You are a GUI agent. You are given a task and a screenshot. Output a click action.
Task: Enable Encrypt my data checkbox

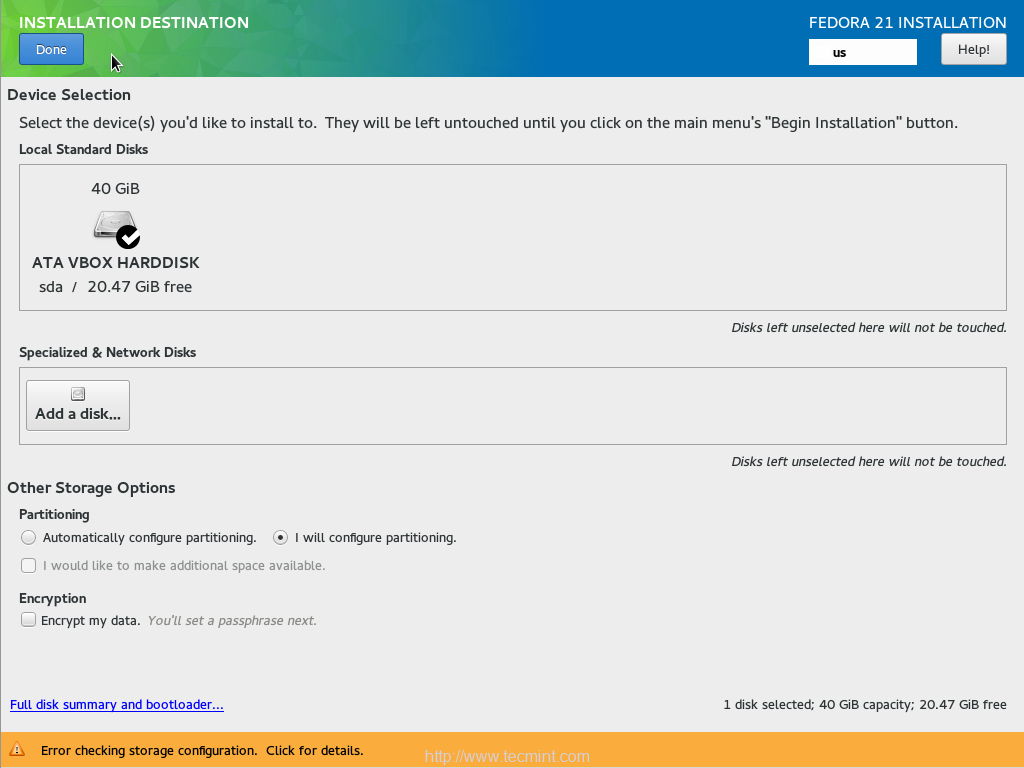[28, 620]
